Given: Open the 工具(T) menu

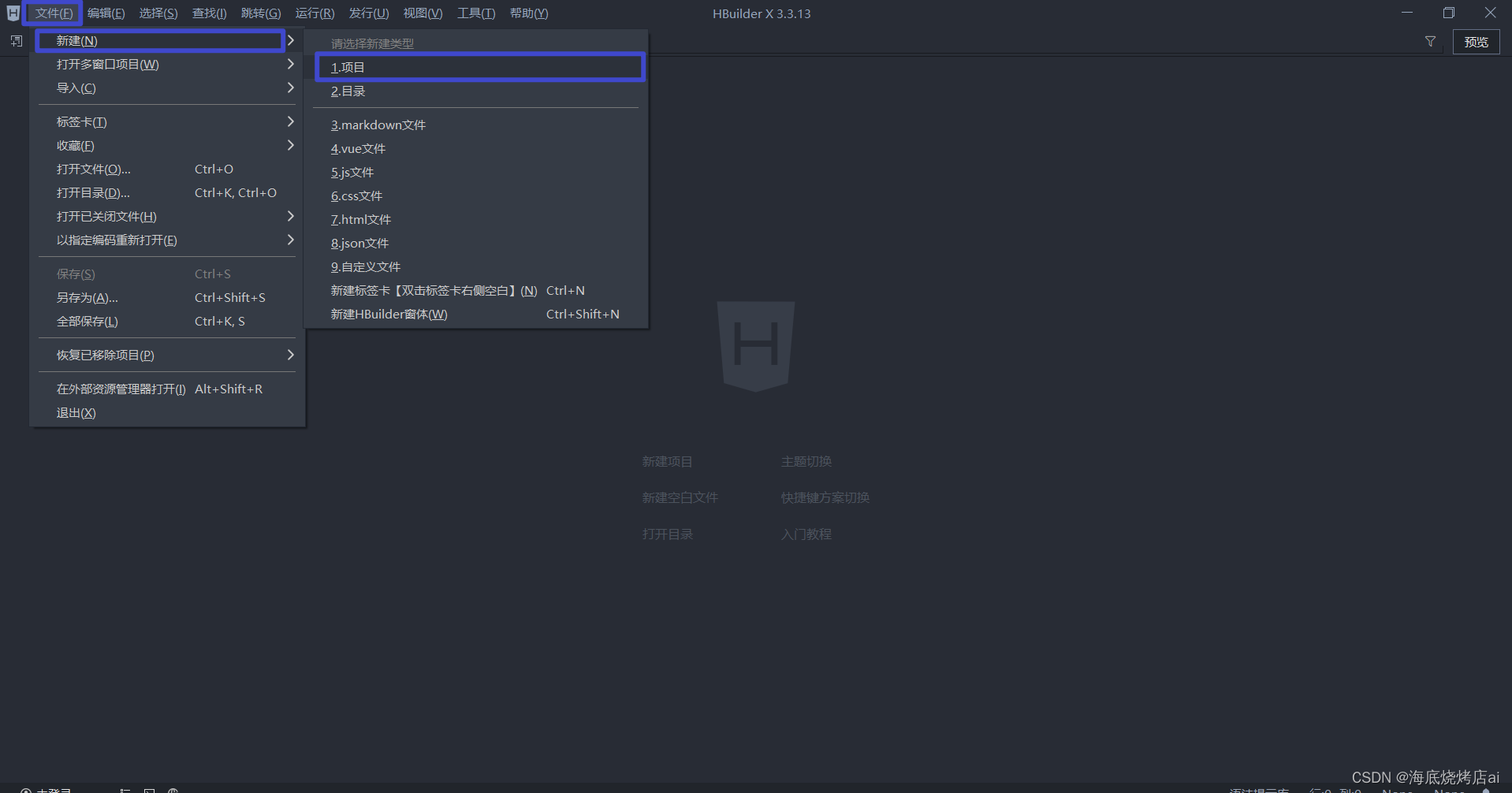Looking at the screenshot, I should 476,13.
